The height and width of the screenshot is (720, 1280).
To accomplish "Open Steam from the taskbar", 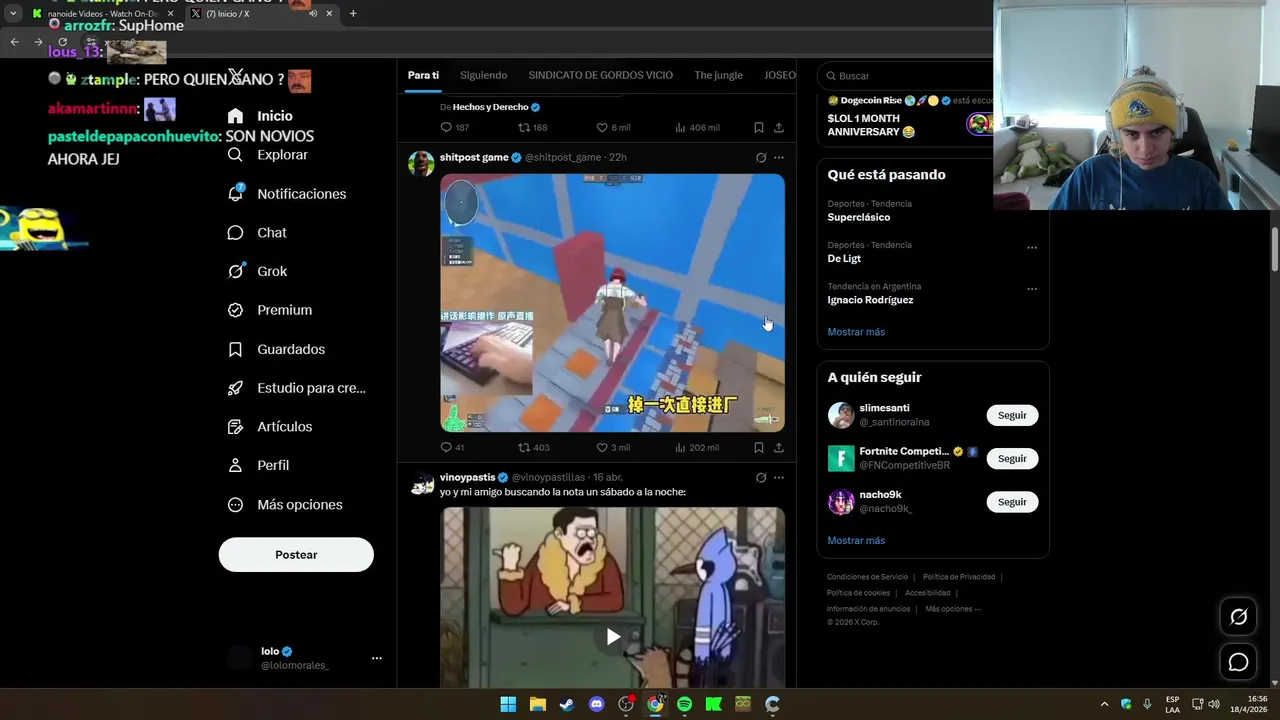I will click(x=567, y=704).
